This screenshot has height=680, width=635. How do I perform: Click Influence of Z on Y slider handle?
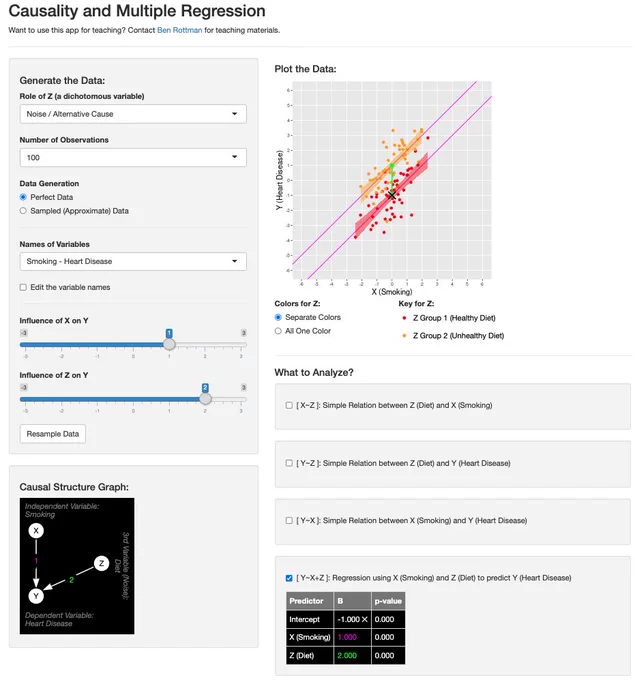coord(205,399)
